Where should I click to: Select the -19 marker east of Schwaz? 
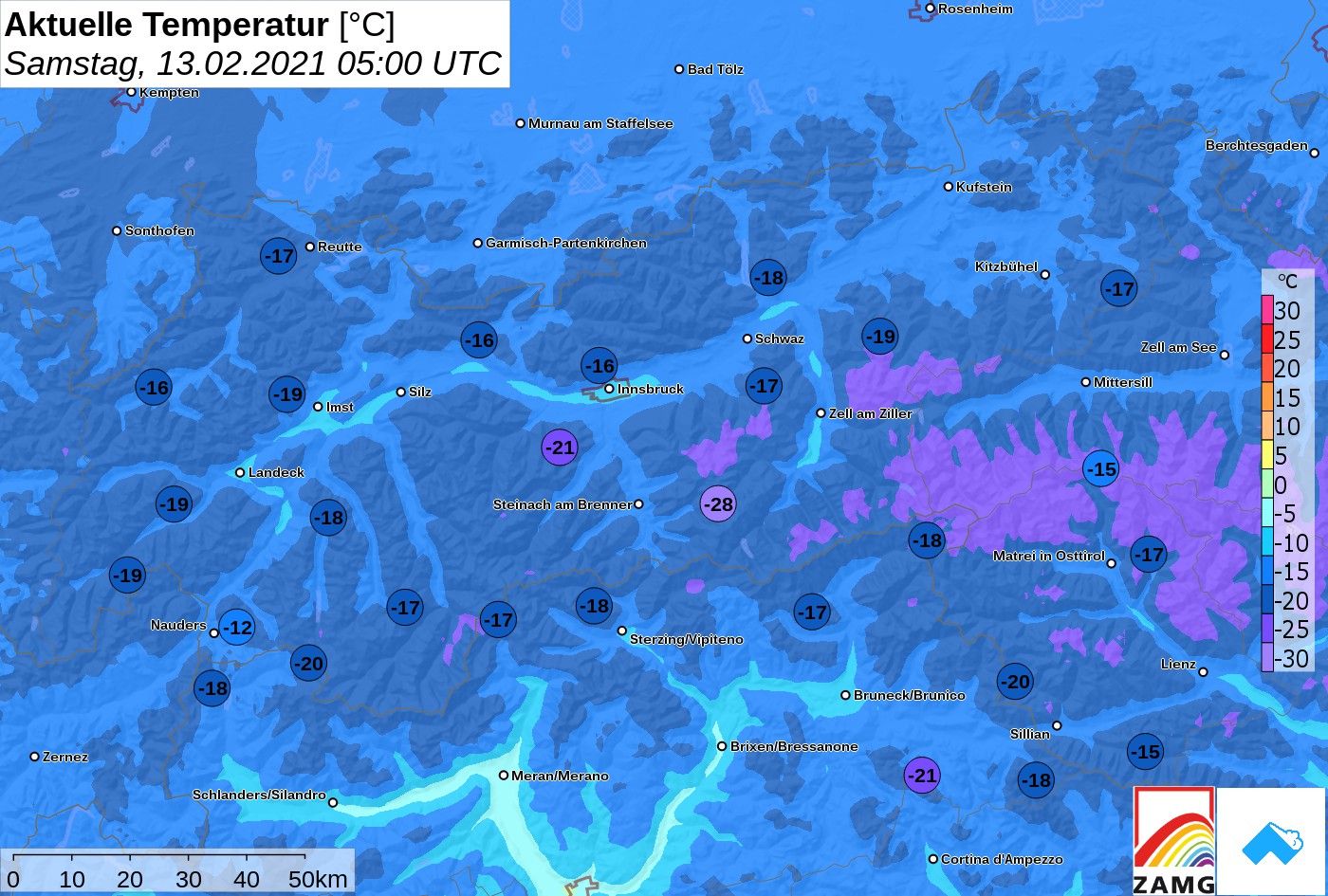coord(880,336)
